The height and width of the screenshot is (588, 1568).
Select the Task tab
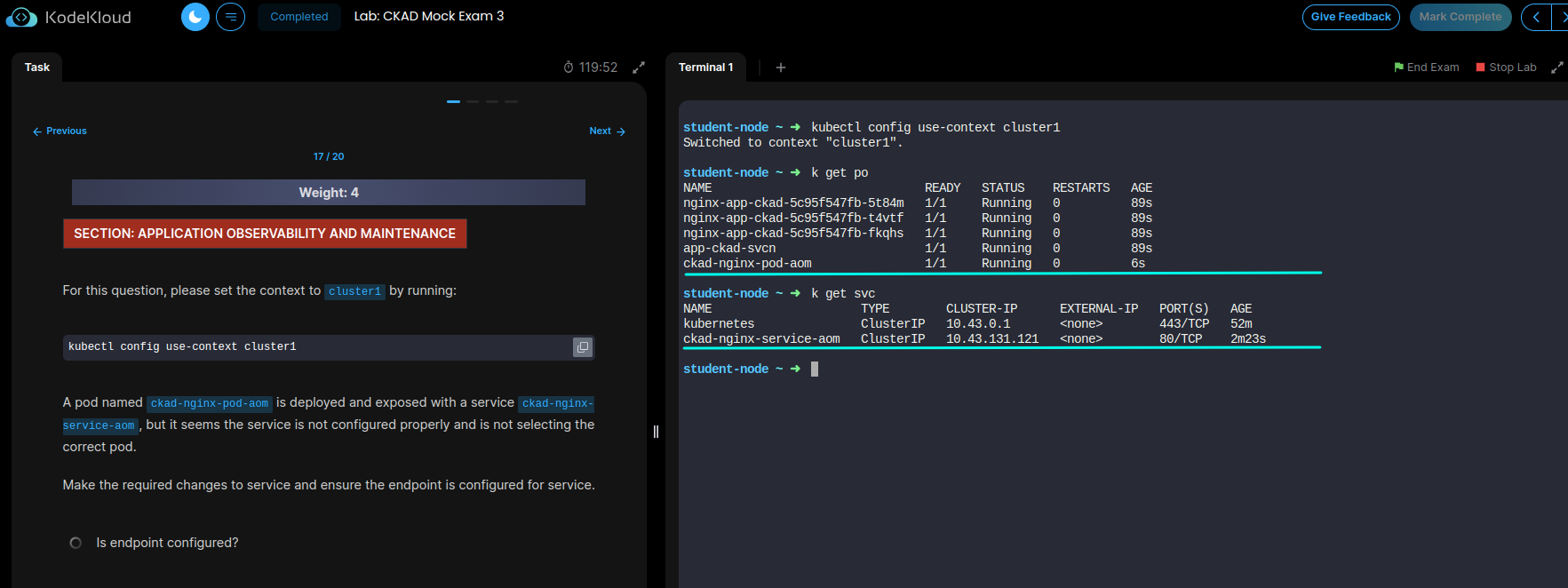point(37,68)
